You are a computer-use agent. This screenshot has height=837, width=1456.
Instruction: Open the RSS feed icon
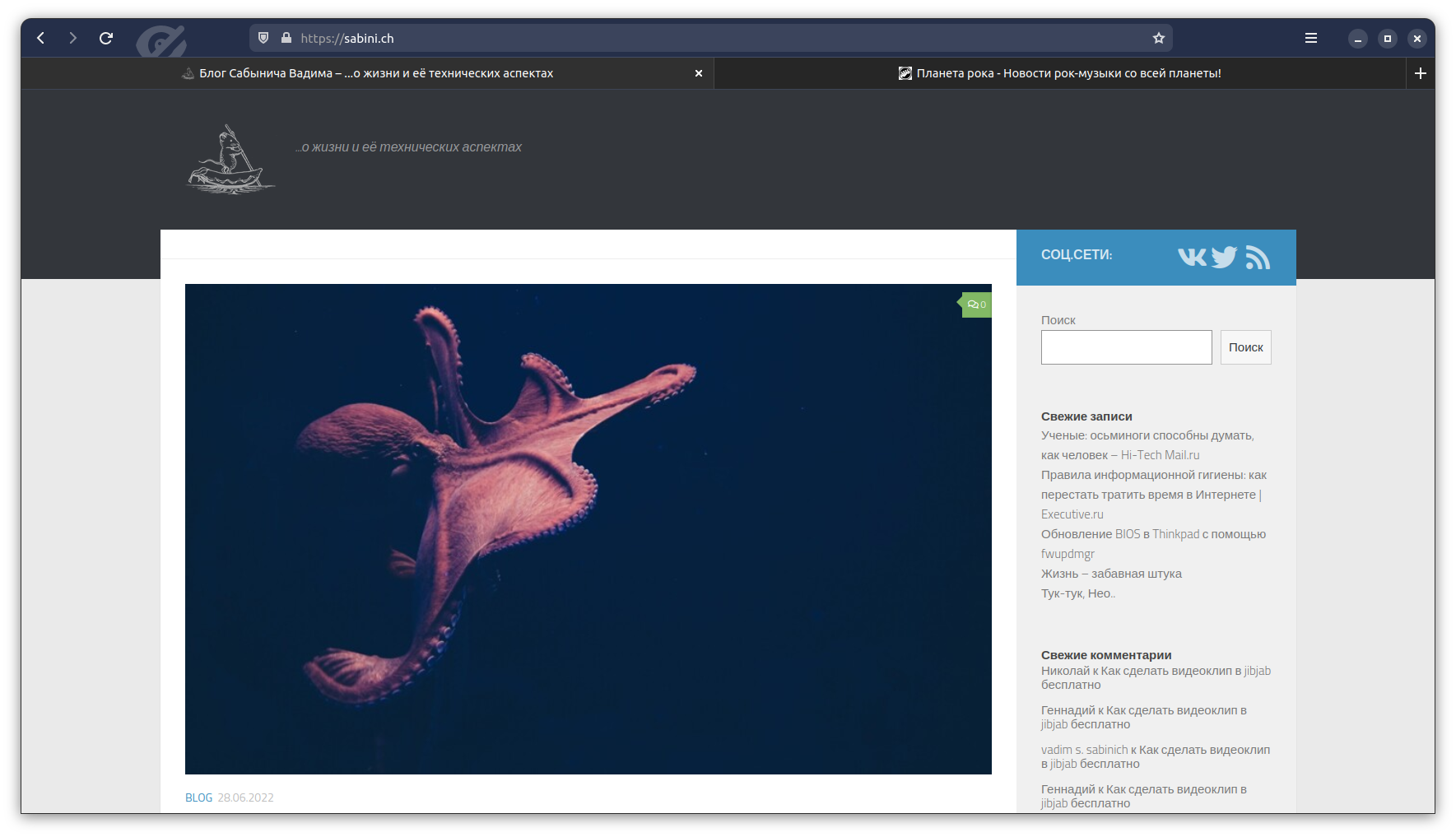(x=1257, y=257)
